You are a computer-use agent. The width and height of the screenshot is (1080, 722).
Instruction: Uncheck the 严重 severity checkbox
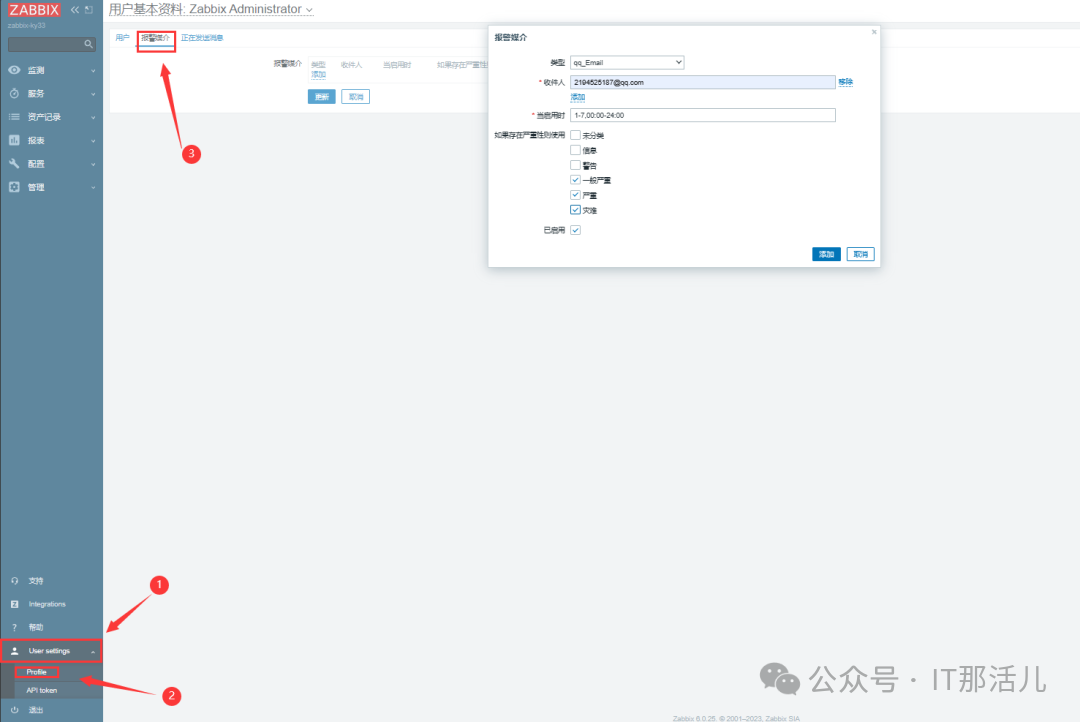(575, 195)
